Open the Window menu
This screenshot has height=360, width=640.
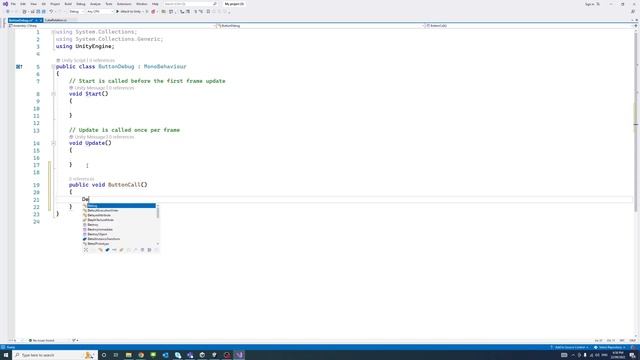tap(142, 4)
